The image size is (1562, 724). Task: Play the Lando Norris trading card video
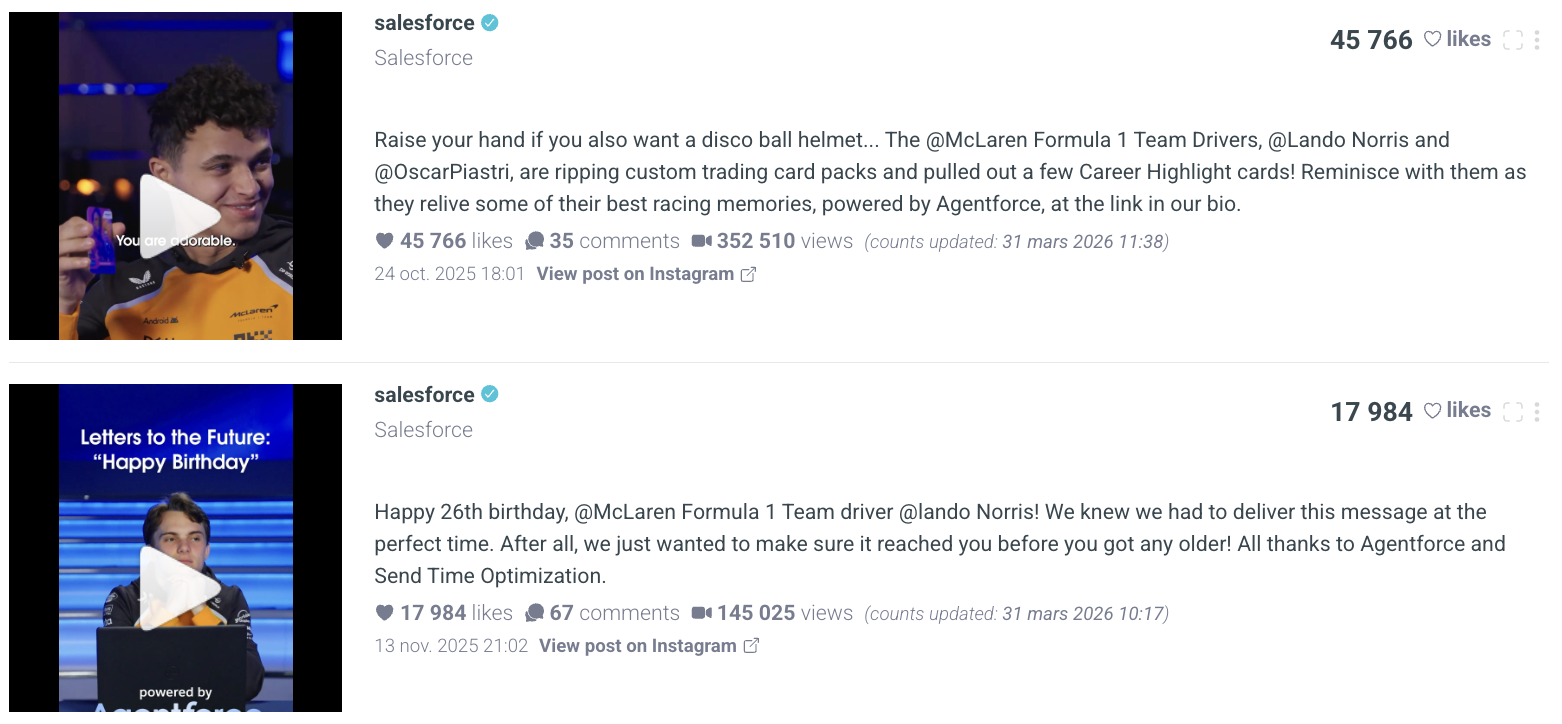[x=180, y=215]
